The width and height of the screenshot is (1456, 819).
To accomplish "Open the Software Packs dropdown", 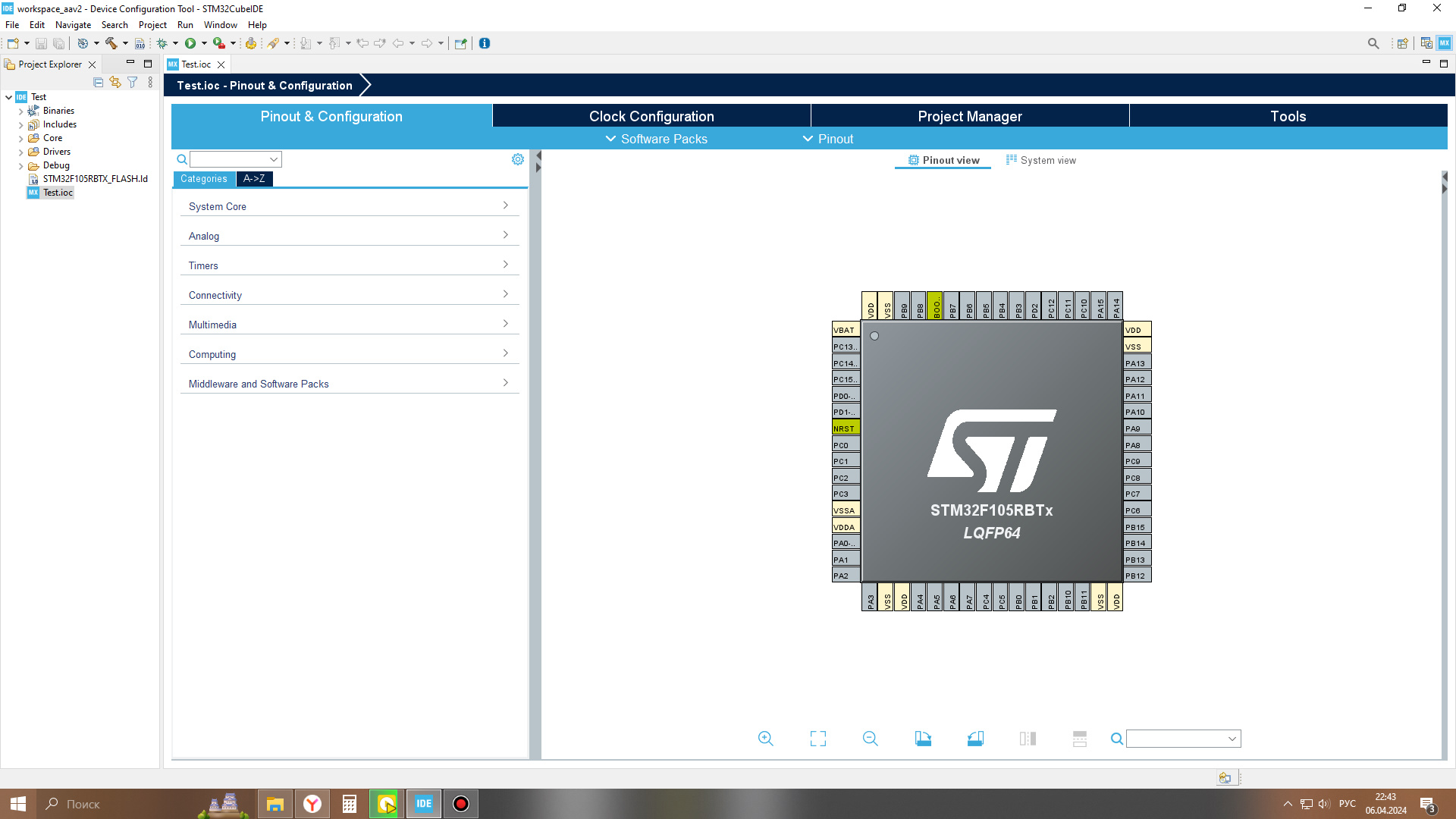I will coord(657,139).
